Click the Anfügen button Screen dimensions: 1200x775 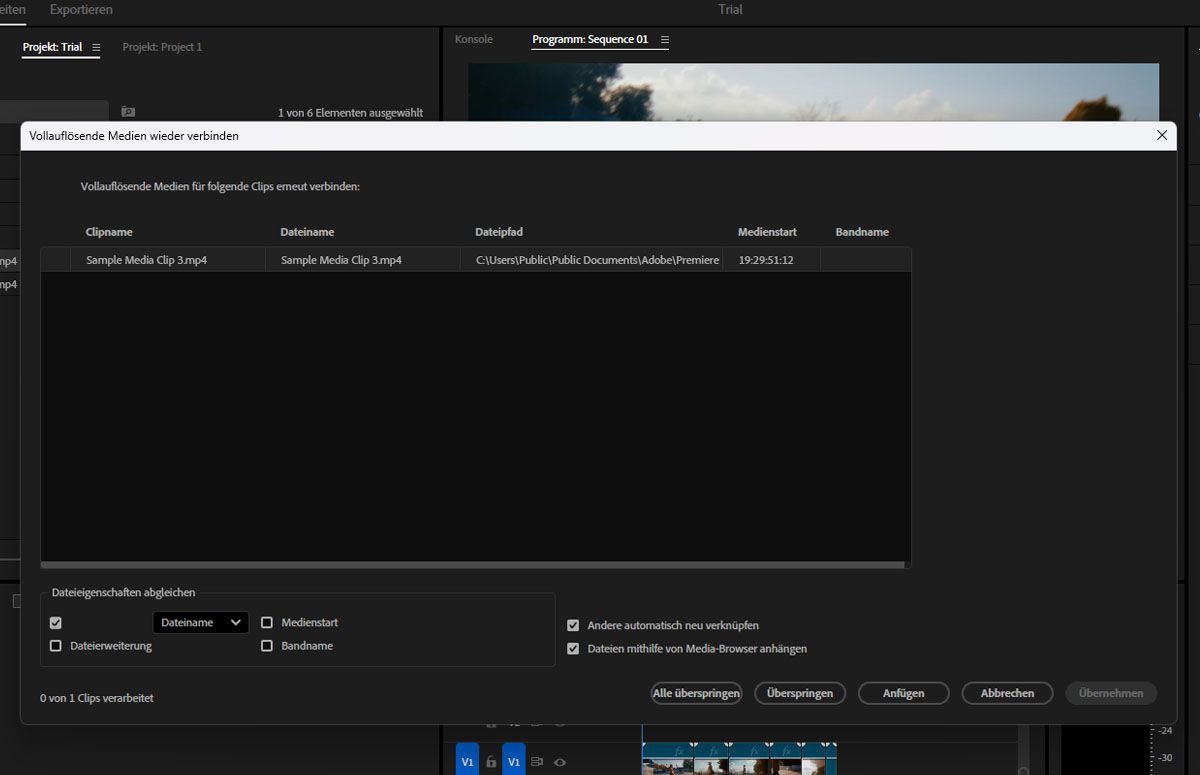903,693
